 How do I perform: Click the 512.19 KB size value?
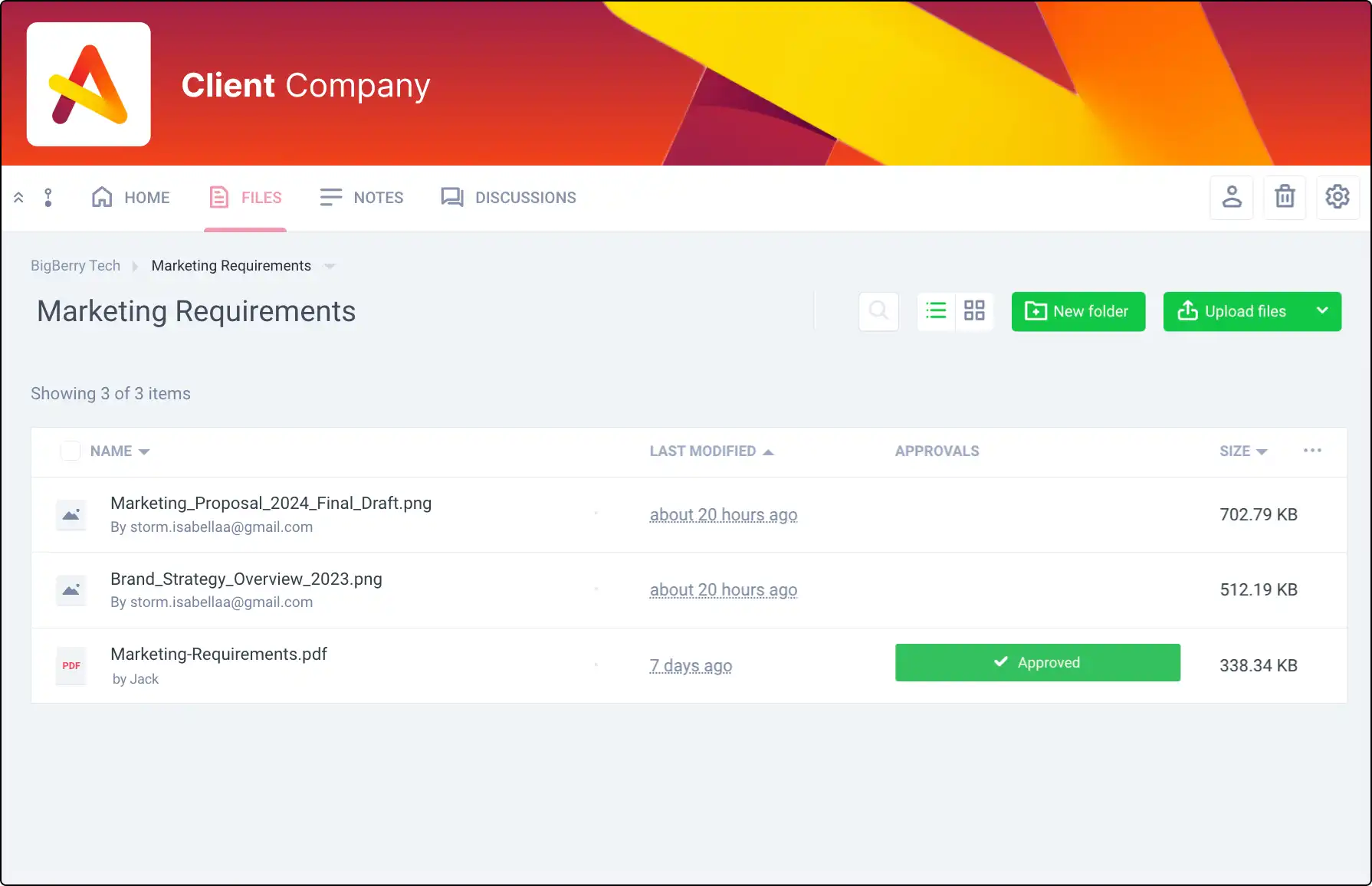pos(1259,590)
